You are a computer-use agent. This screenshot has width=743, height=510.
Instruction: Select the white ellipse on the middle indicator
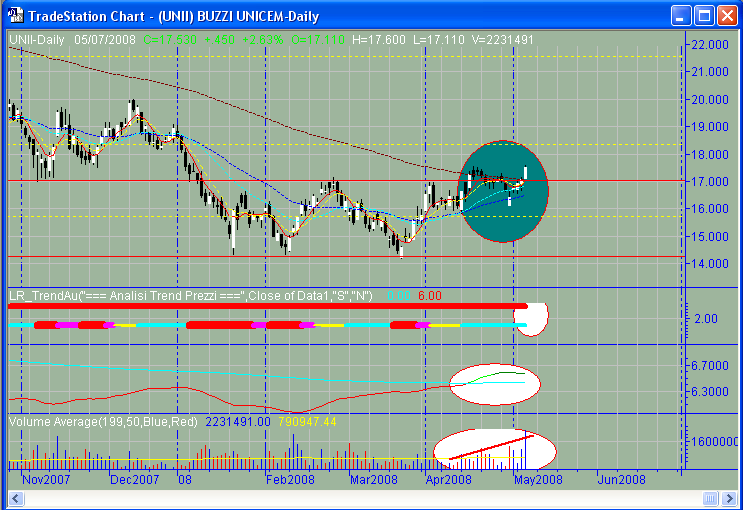click(495, 383)
